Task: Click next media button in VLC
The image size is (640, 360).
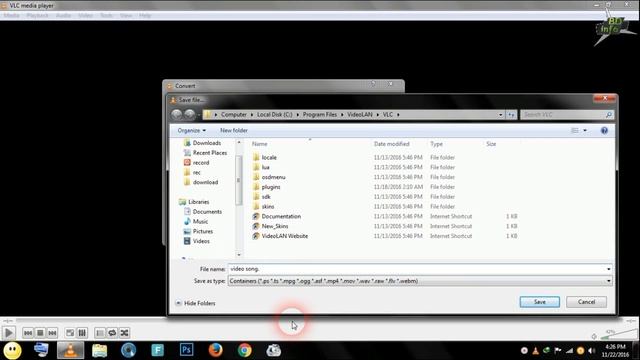Action: (52, 333)
